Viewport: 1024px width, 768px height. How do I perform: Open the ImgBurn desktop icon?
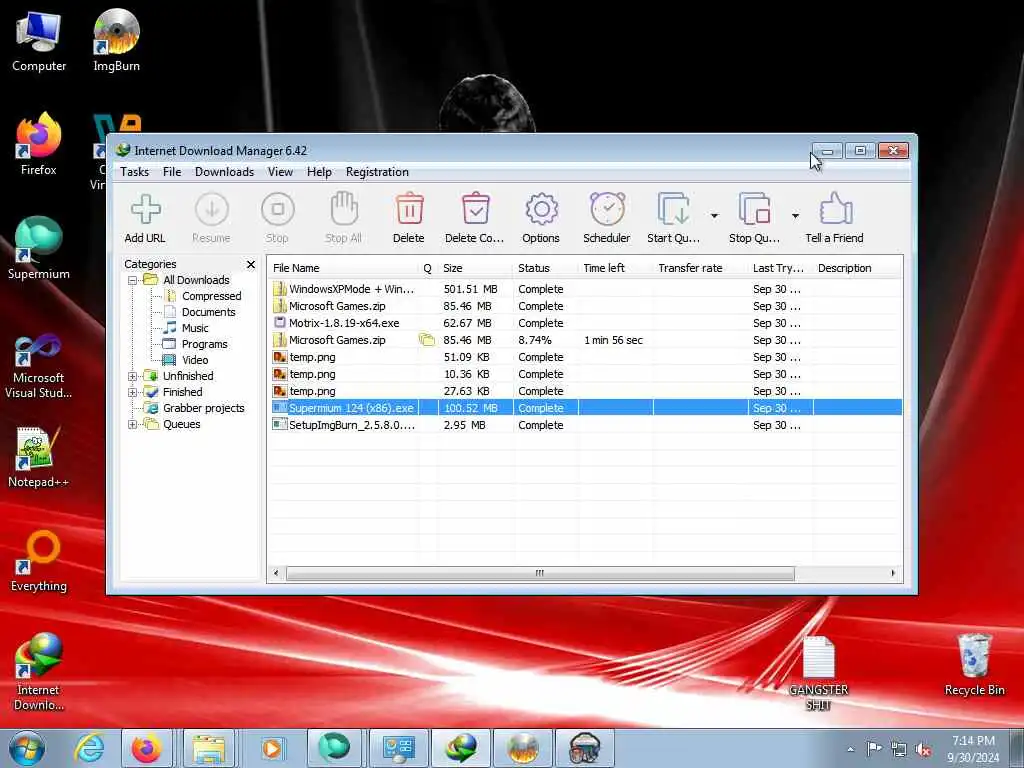click(116, 40)
